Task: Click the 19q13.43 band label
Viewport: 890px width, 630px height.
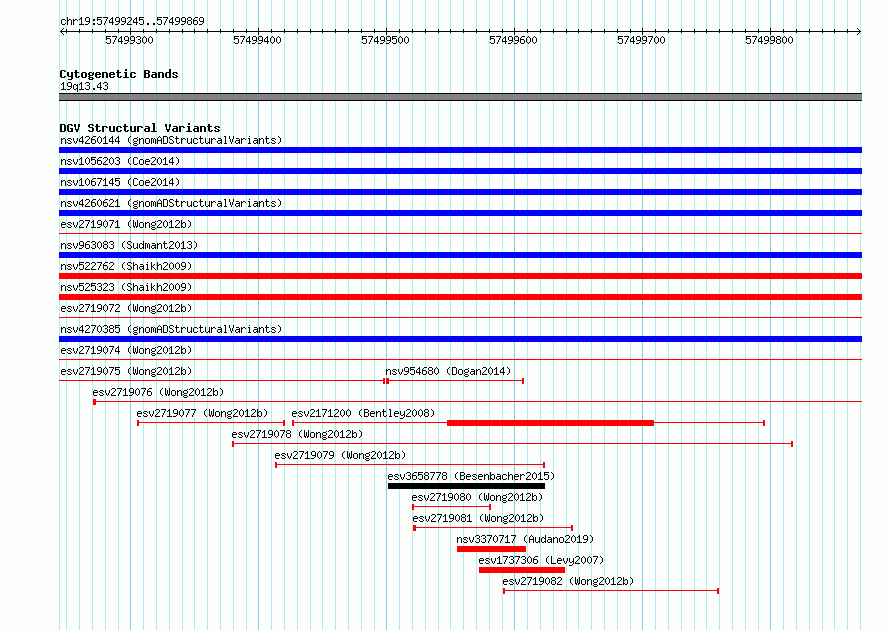Action: click(84, 86)
